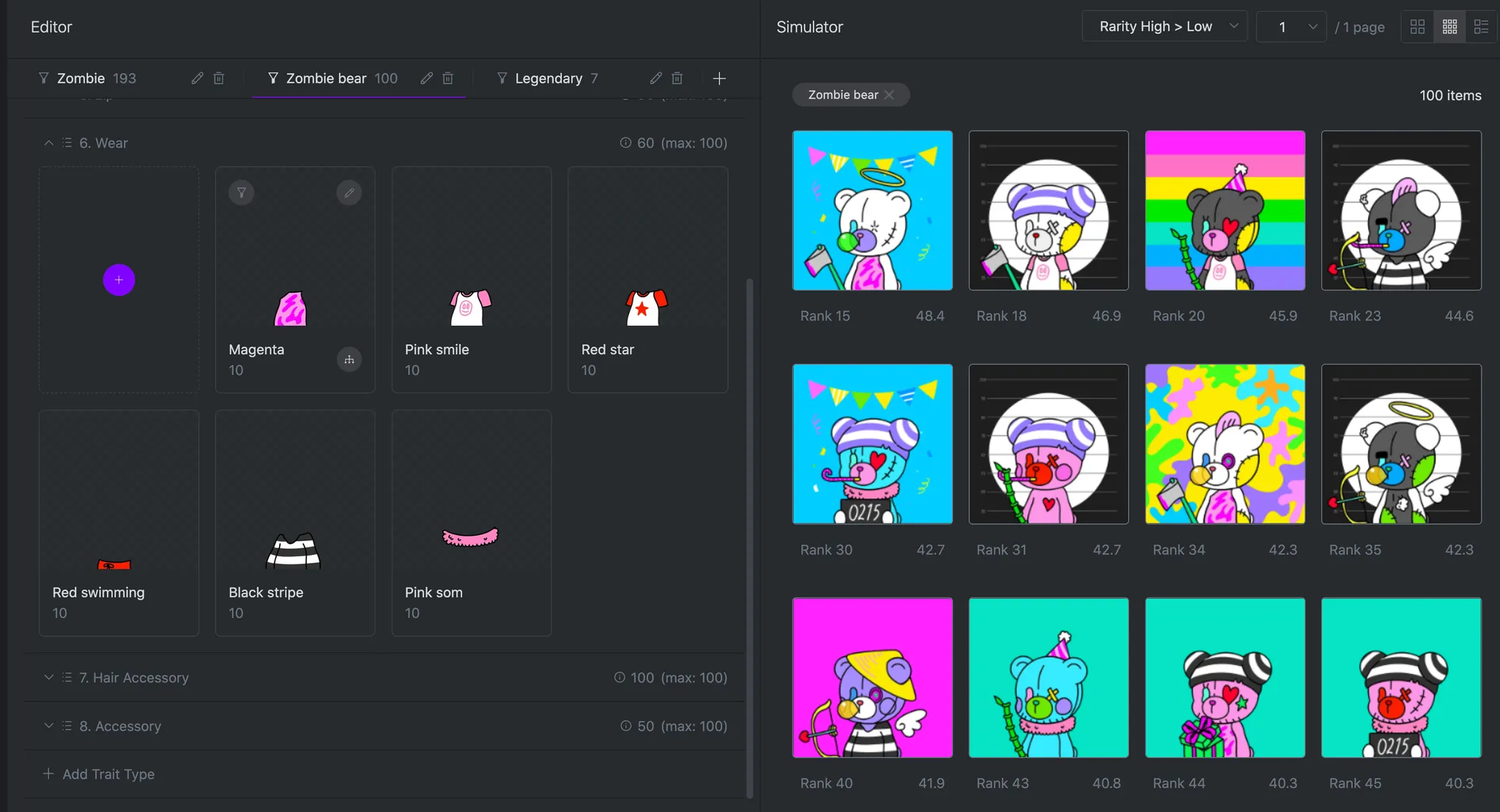Collapse the 6. Wear section
Screen dimensions: 1500x812
click(48, 143)
